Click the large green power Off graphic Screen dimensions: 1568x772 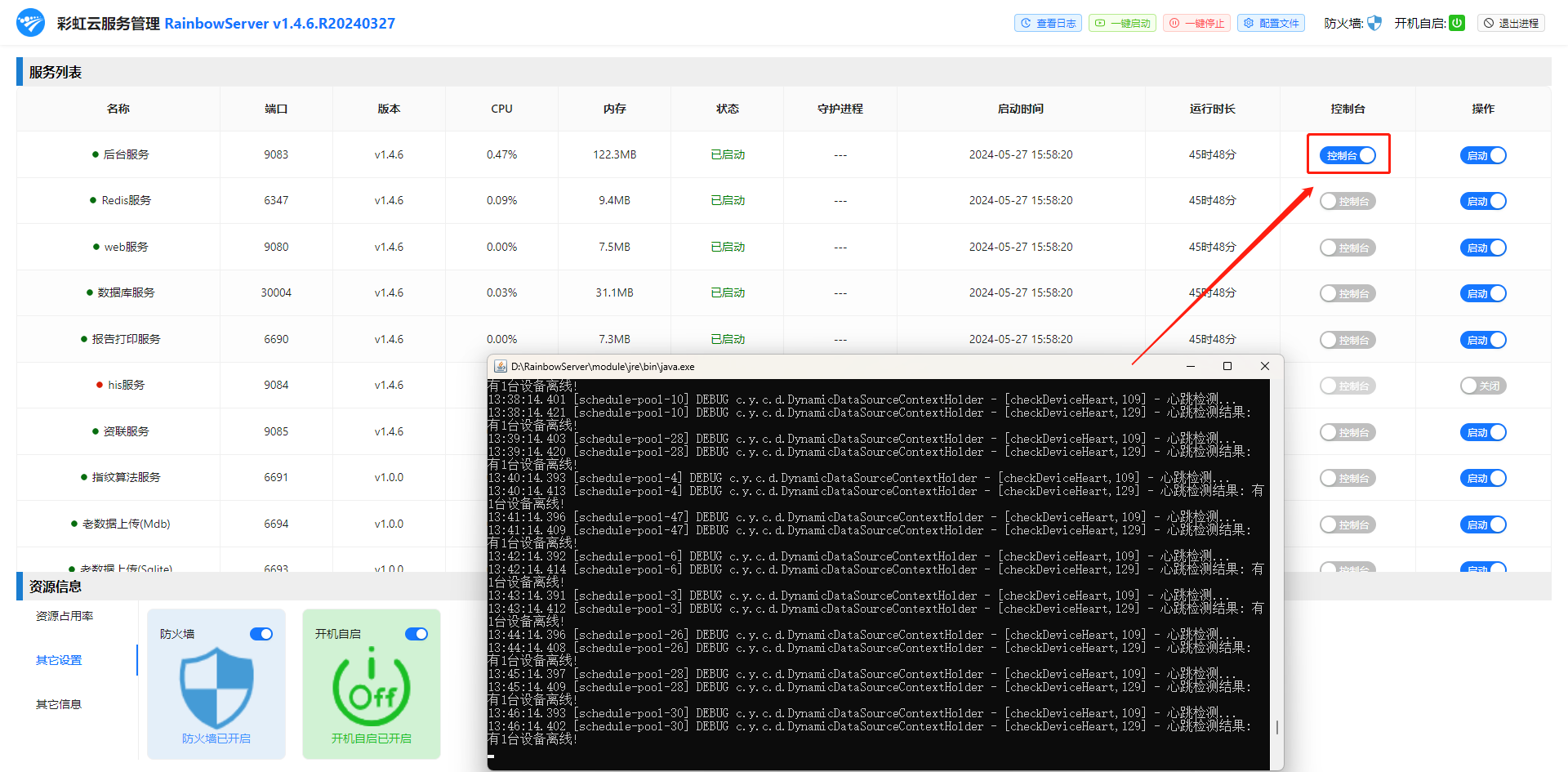point(372,686)
